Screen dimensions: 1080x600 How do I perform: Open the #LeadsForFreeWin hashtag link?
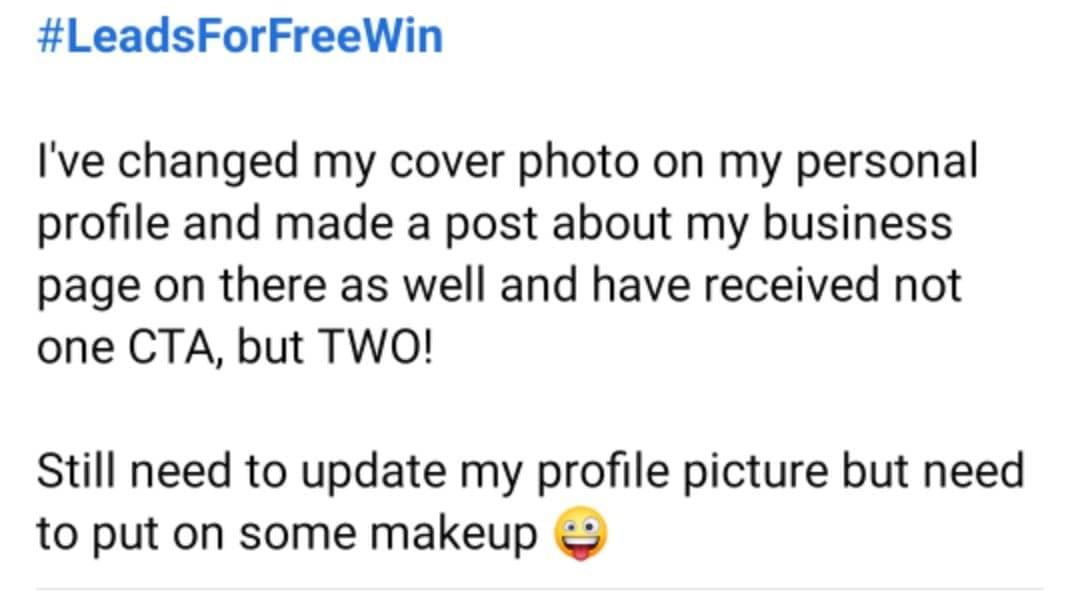(240, 36)
